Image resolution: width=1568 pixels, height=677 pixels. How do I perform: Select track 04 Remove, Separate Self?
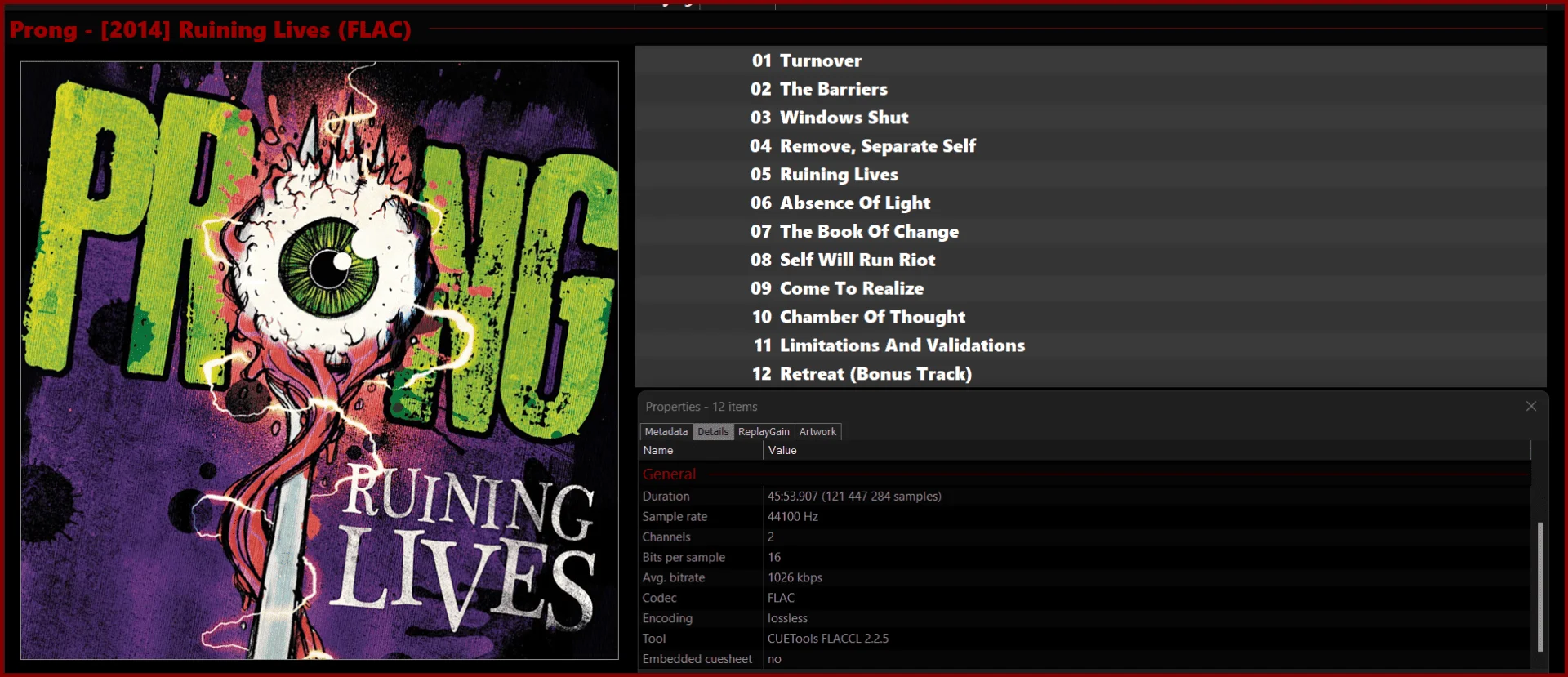pyautogui.click(x=1091, y=146)
